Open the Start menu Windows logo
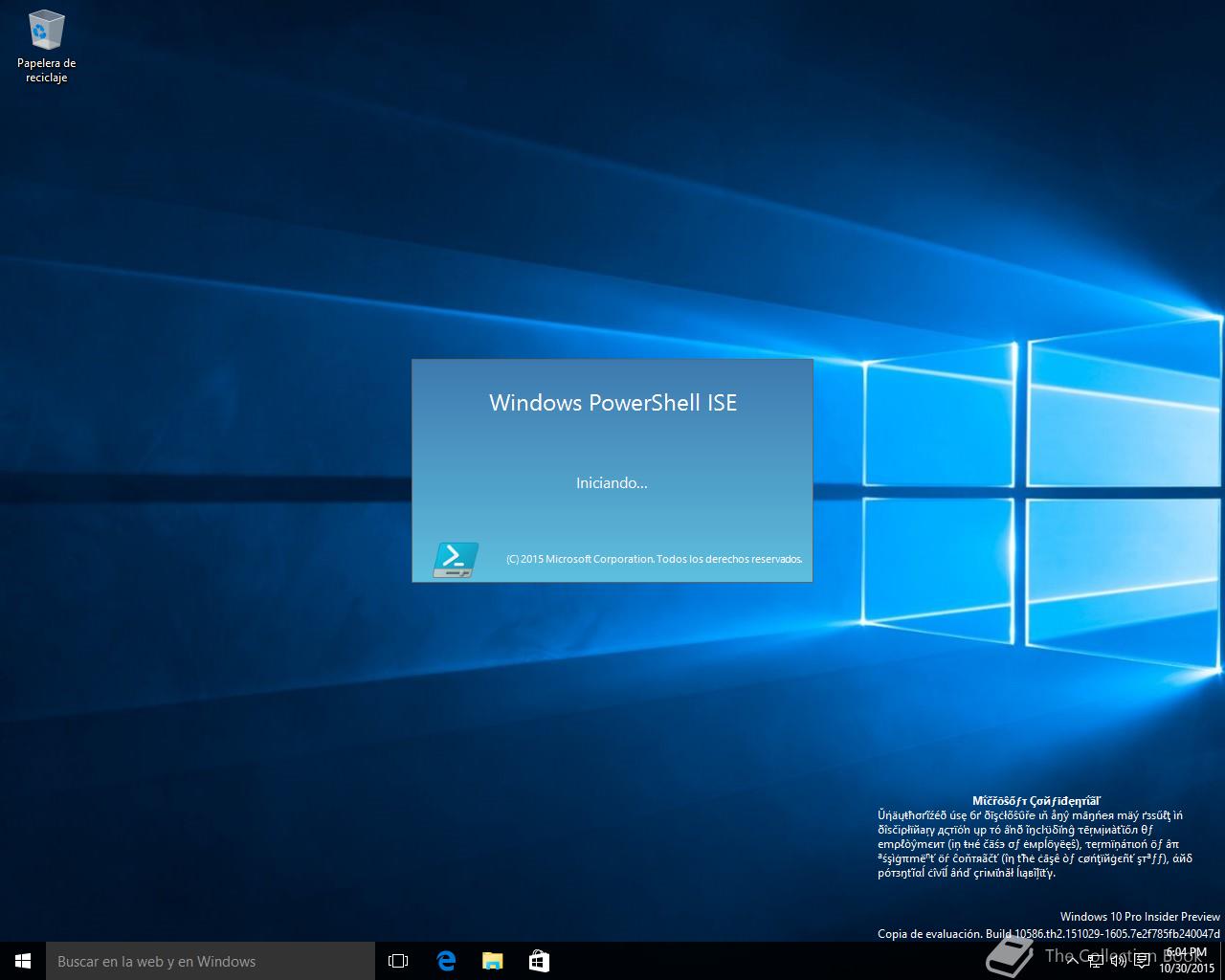 coord(23,961)
